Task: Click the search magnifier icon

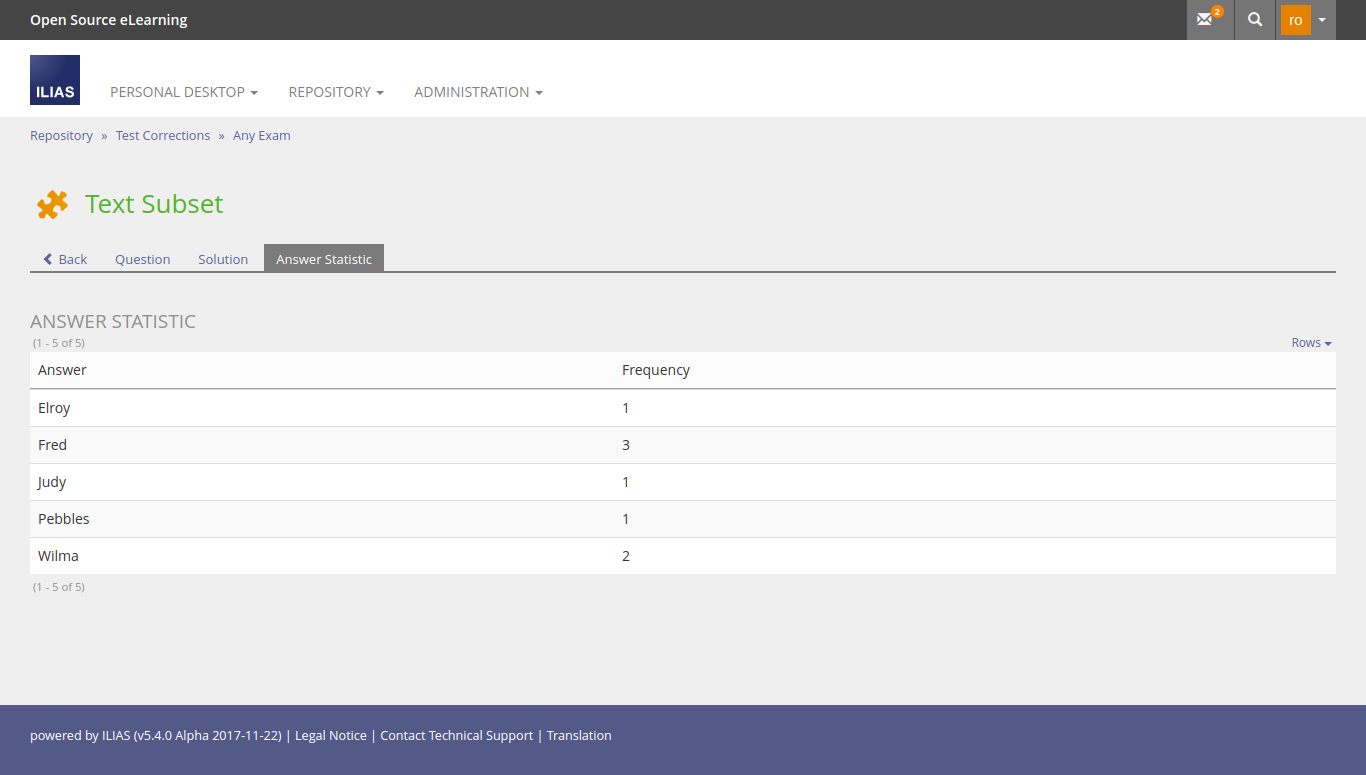Action: coord(1255,20)
